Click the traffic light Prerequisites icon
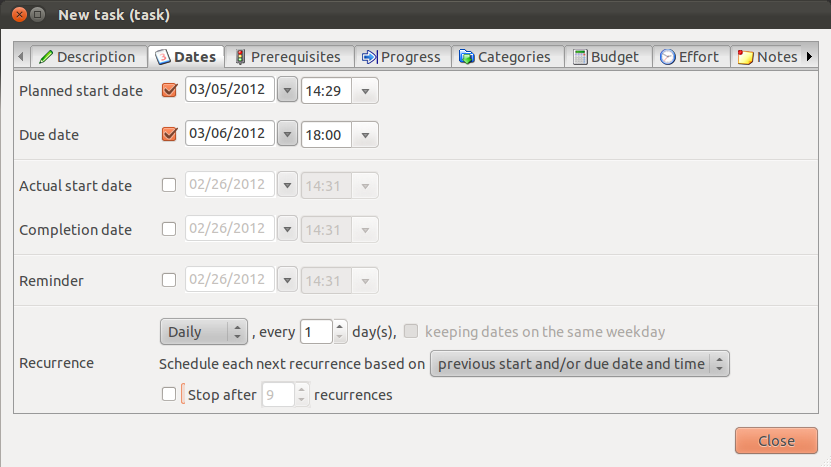Screen dimensions: 831x467 click(240, 57)
